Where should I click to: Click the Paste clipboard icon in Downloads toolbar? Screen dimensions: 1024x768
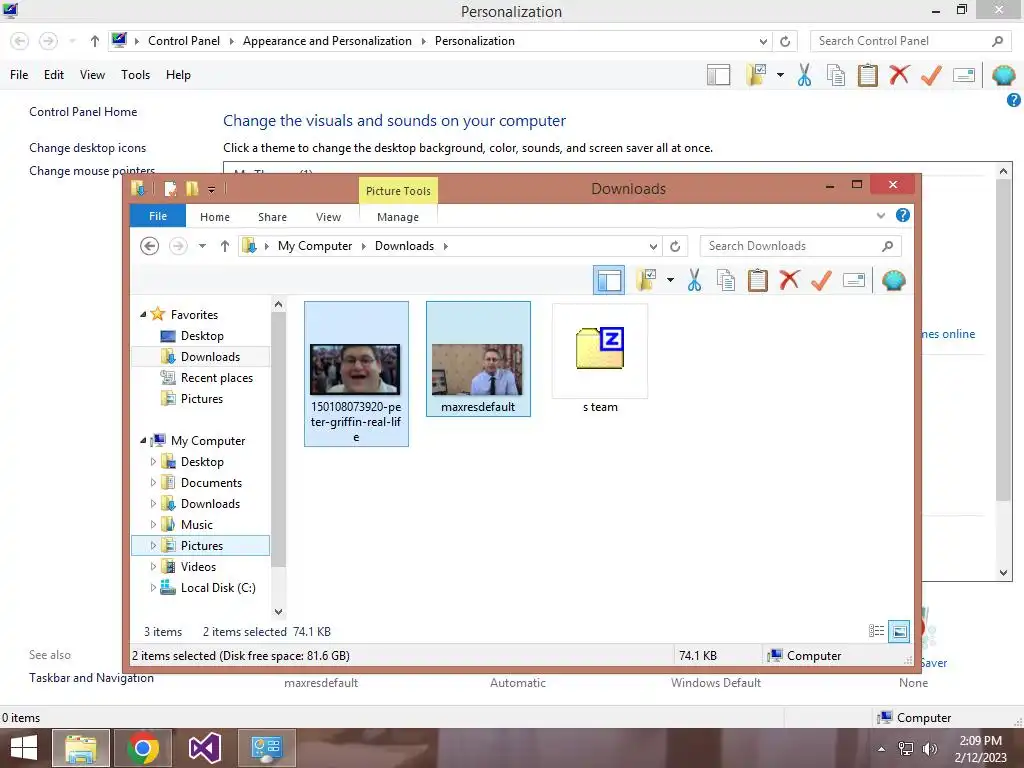pyautogui.click(x=758, y=281)
